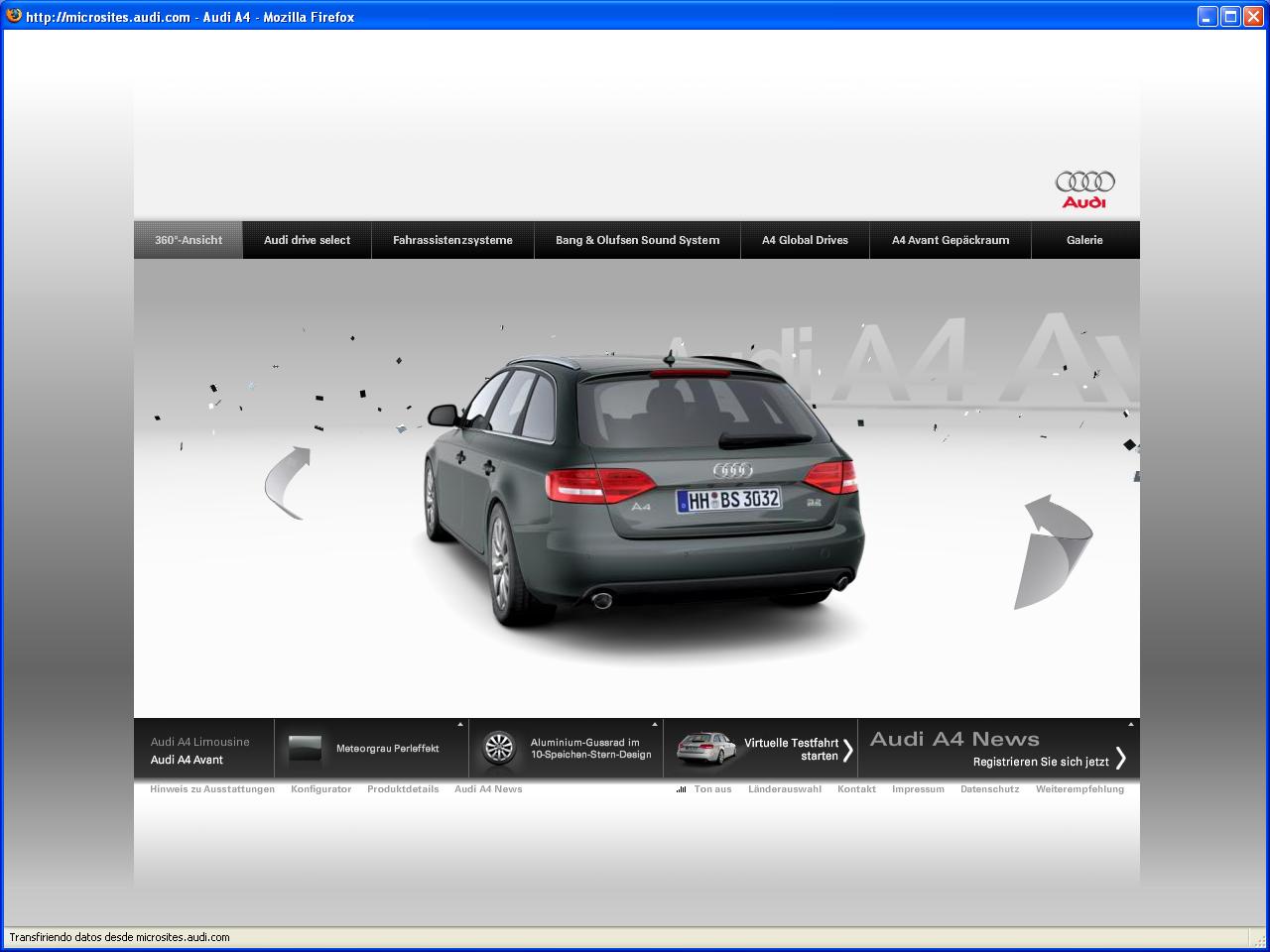Open the Bang & Olufsen Sound System tab
The width and height of the screenshot is (1270, 952).
pos(637,240)
